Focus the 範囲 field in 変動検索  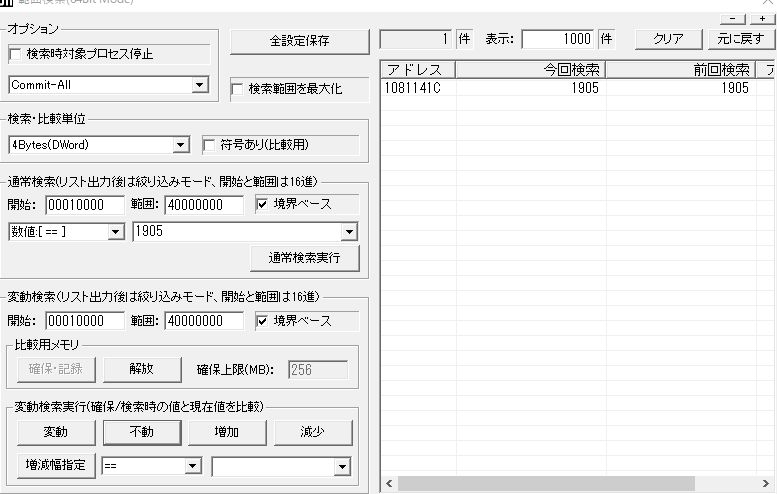204,321
